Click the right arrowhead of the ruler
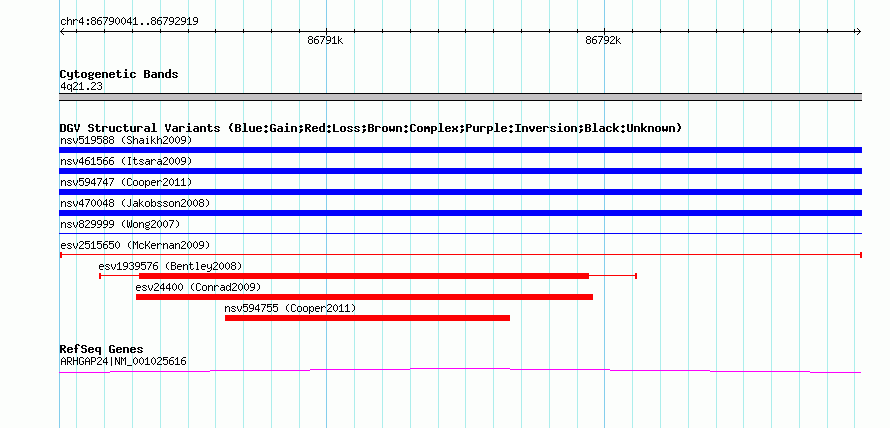 tap(858, 32)
